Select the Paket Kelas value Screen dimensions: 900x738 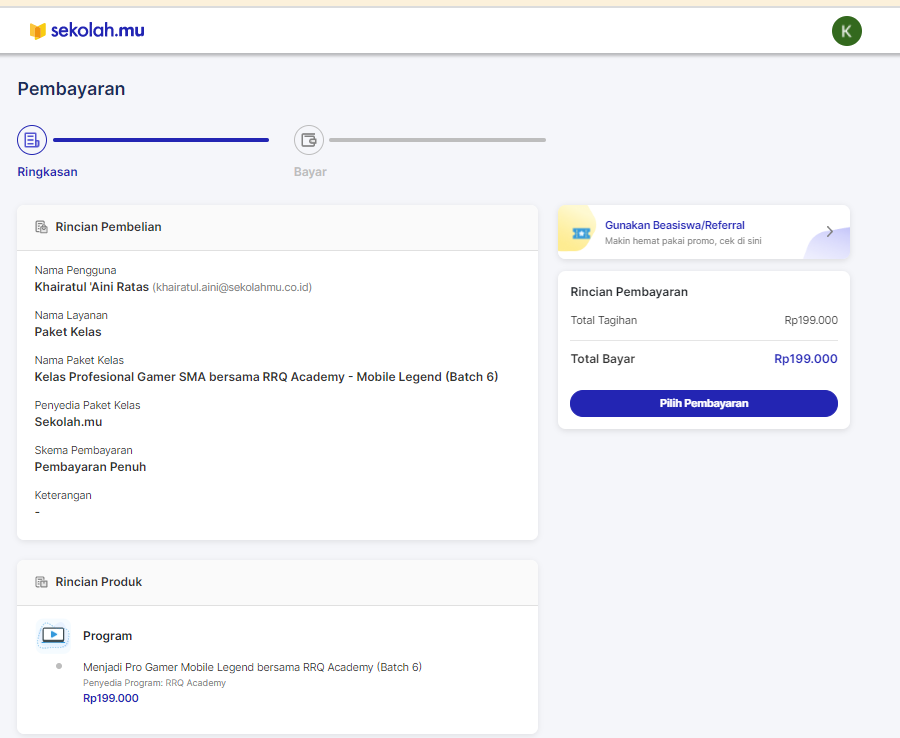(68, 332)
